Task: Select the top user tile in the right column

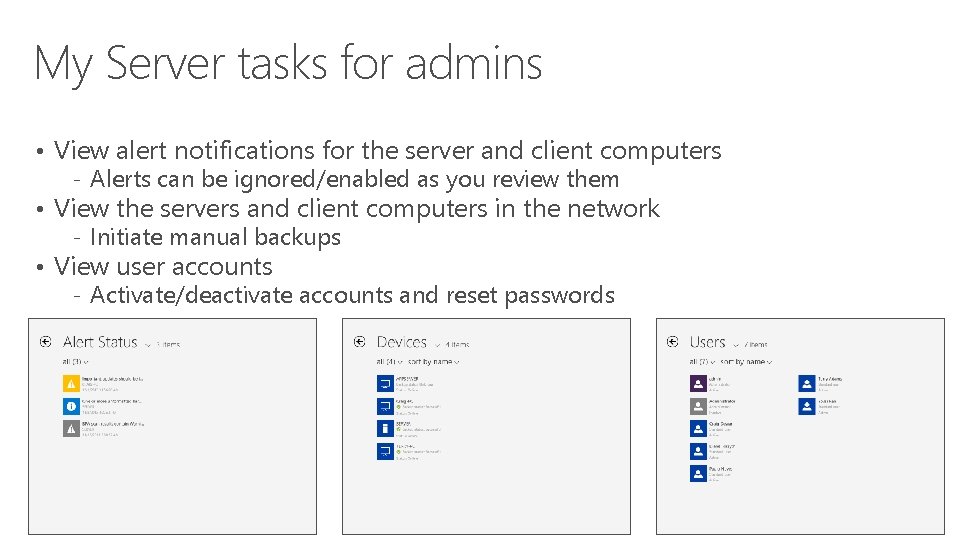Action: (807, 382)
